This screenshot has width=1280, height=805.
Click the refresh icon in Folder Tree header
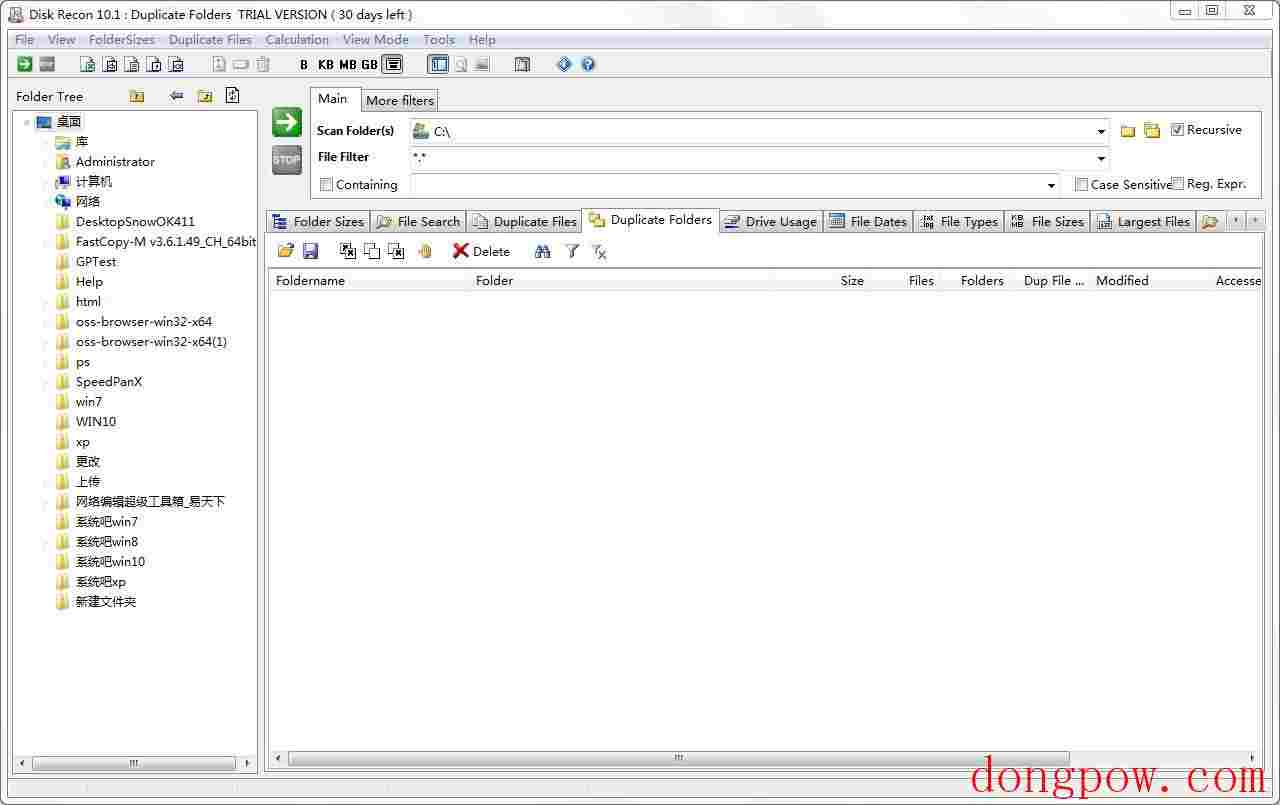[232, 96]
